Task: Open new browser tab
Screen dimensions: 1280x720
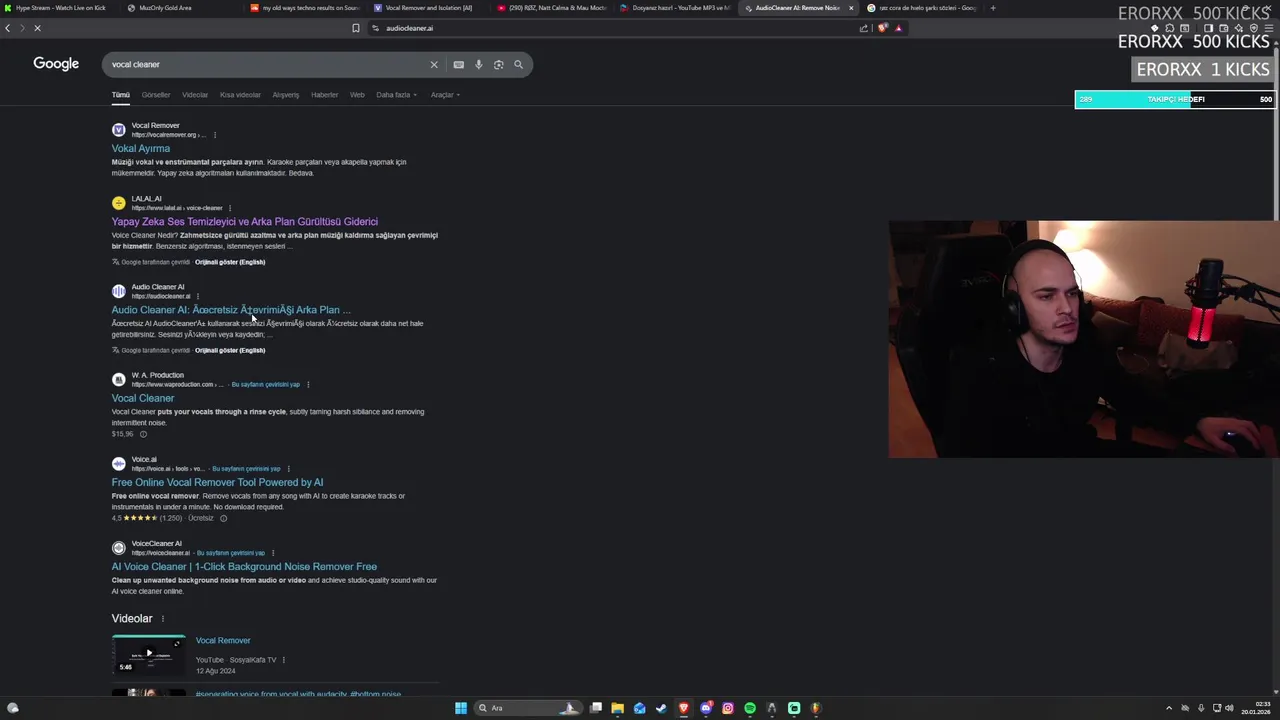Action: (x=993, y=8)
